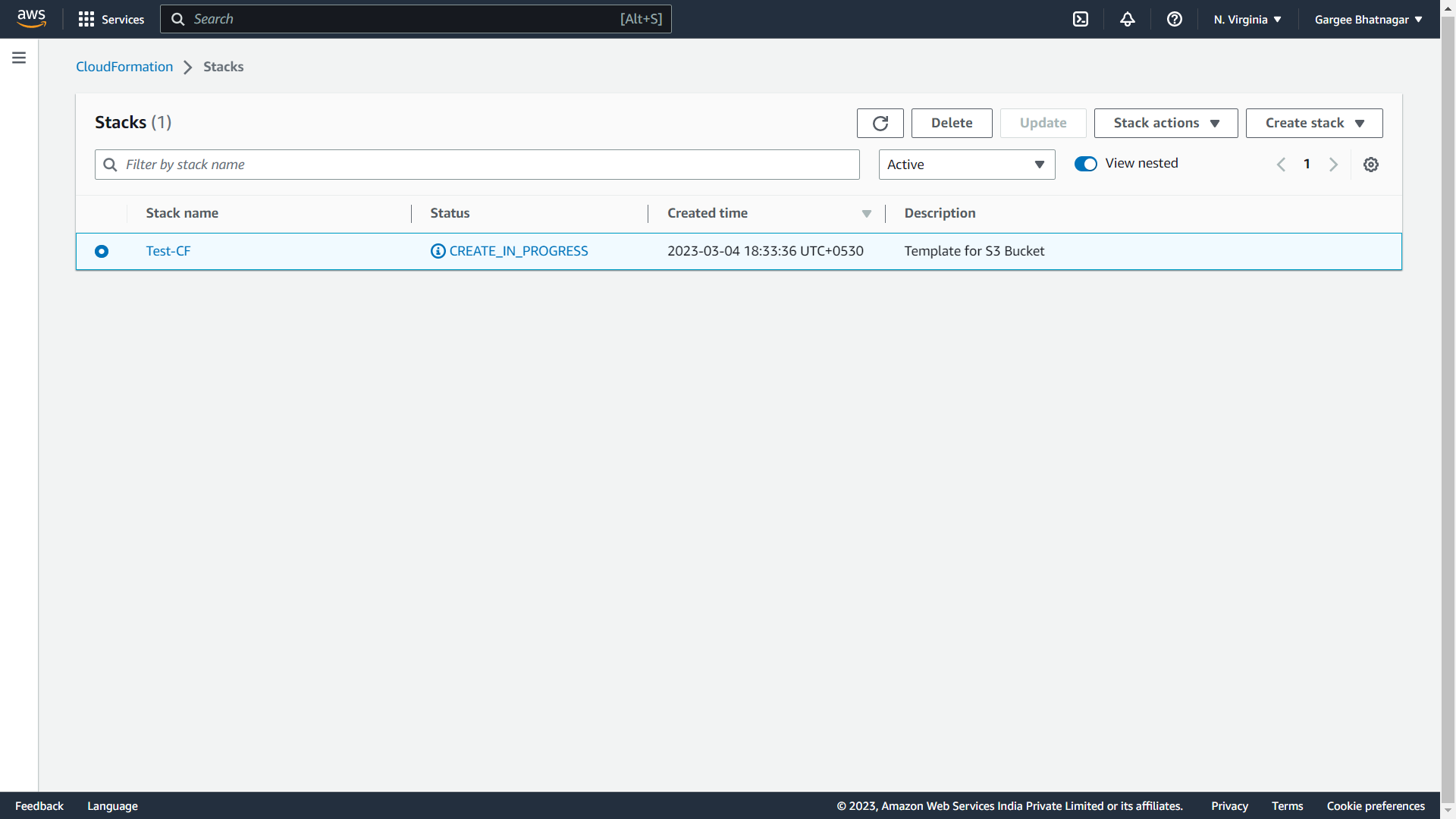This screenshot has height=819, width=1456.
Task: Go to CloudFormation breadcrumb link
Action: (124, 67)
